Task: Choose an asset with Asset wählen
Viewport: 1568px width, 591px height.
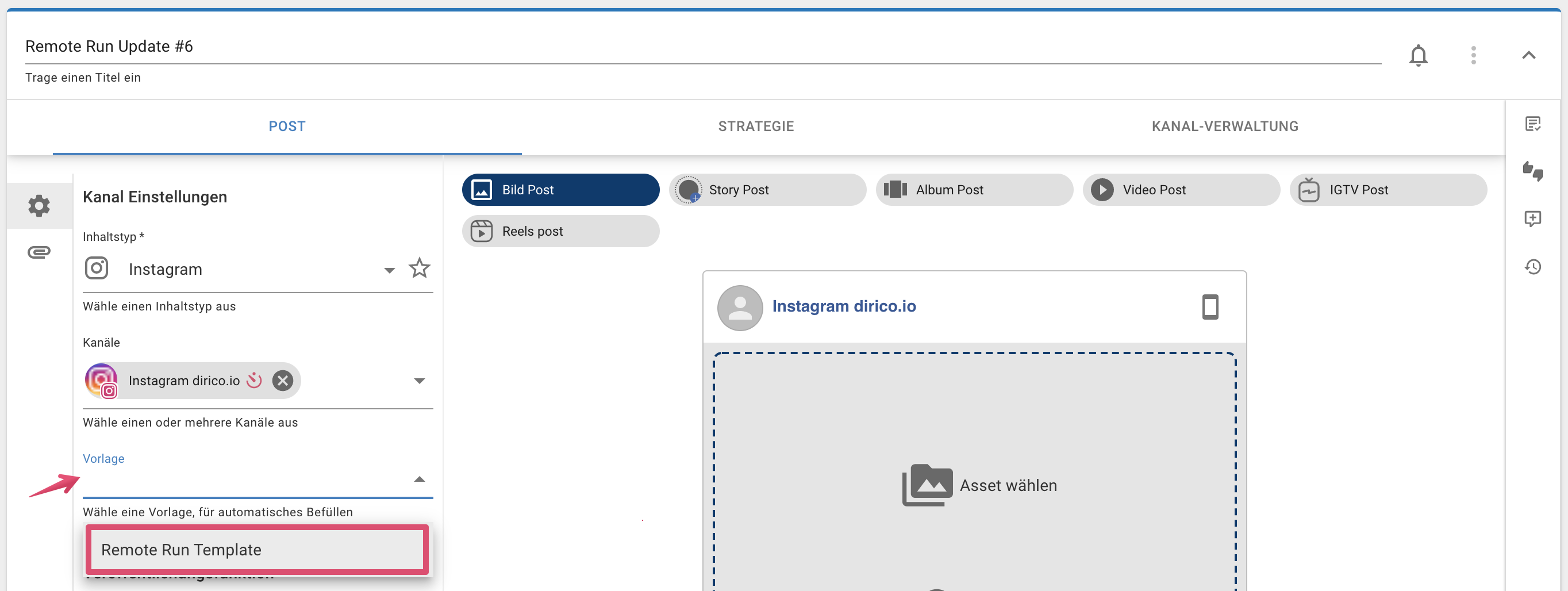Action: 979,485
